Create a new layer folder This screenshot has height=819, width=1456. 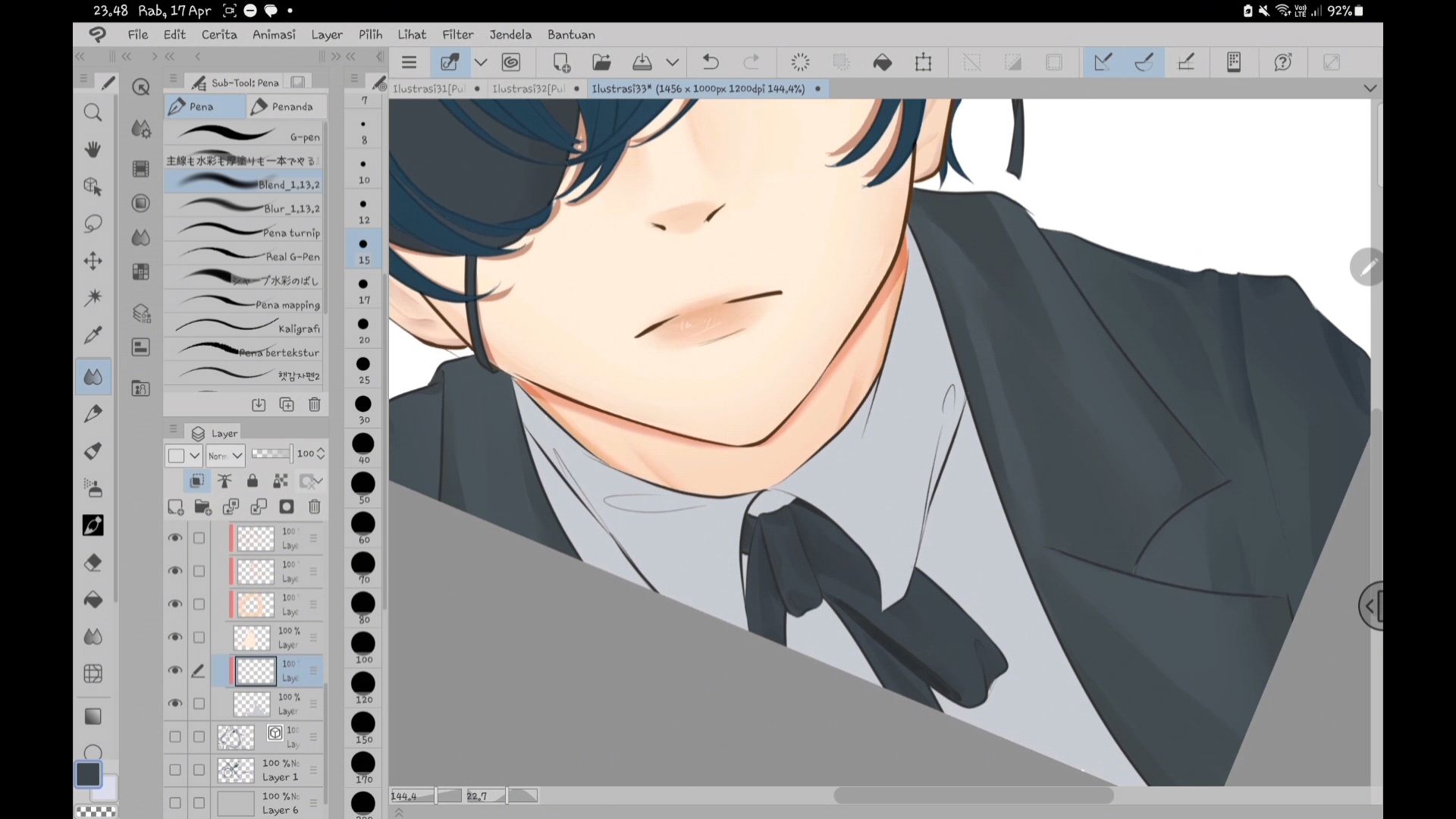(x=202, y=507)
